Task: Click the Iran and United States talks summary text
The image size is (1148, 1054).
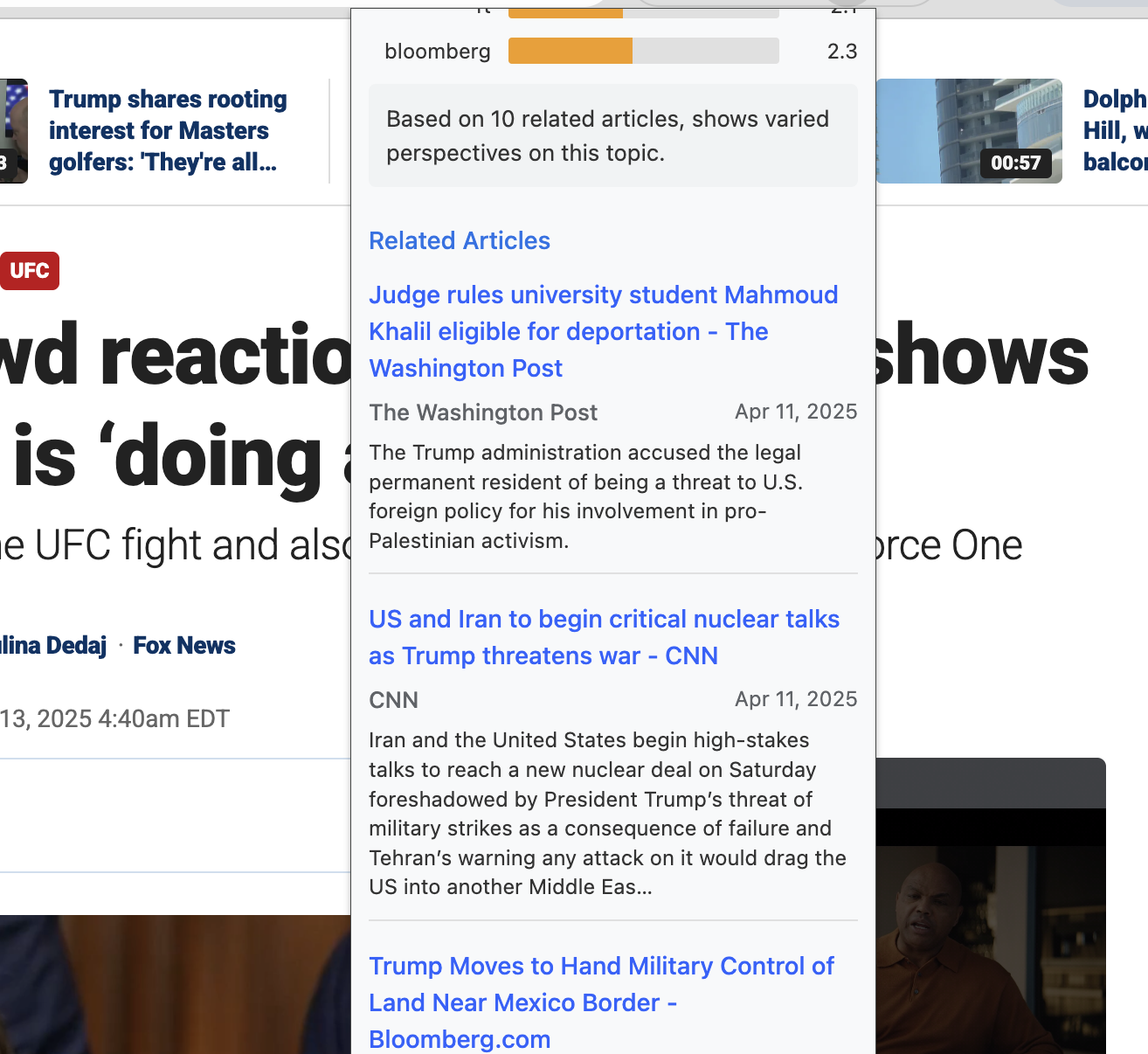Action: [x=608, y=814]
